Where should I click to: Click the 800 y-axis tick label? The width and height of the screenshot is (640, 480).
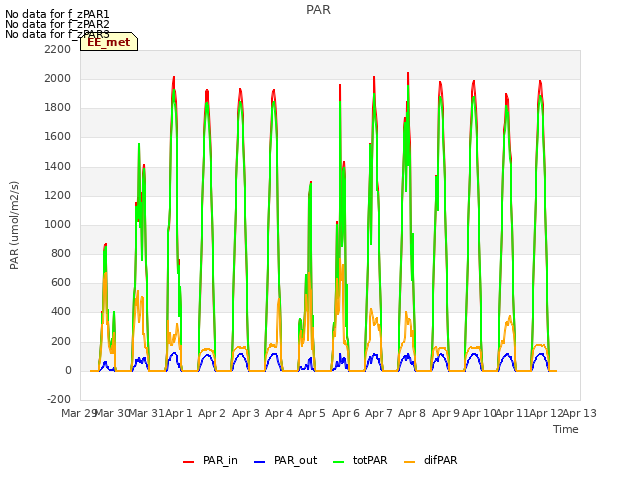(61, 253)
